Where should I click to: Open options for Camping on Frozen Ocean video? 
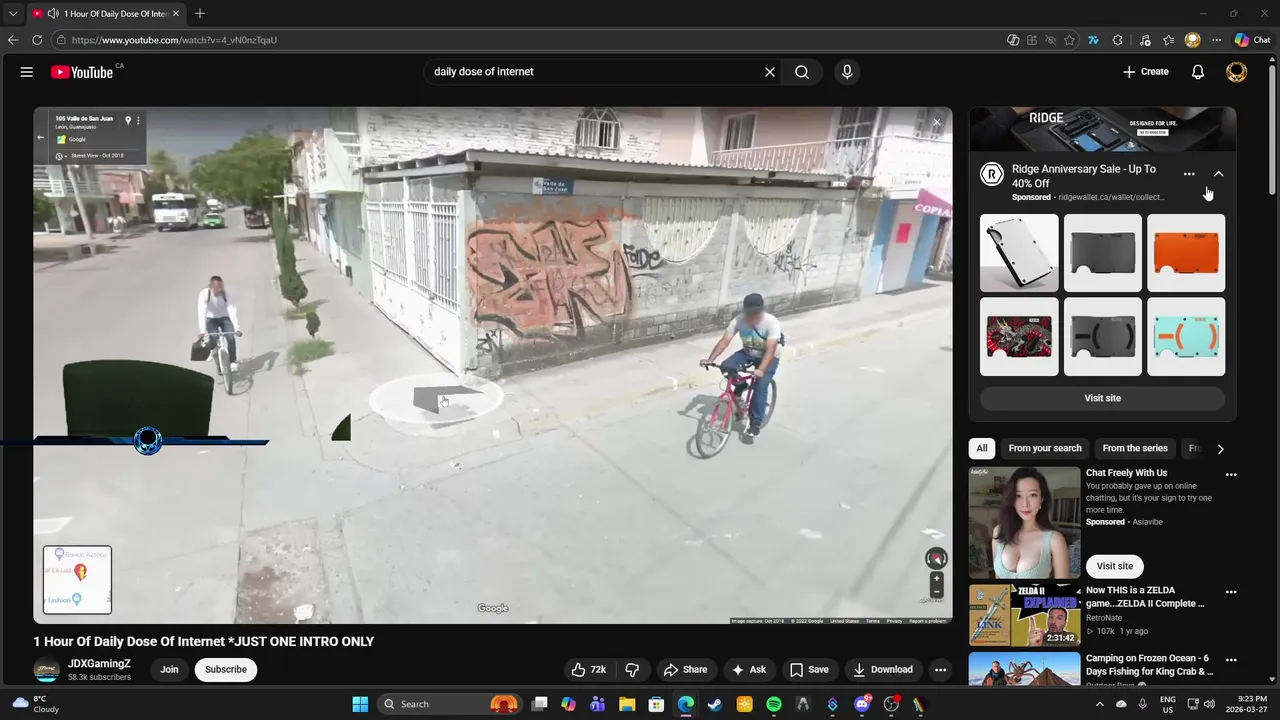[1231, 660]
